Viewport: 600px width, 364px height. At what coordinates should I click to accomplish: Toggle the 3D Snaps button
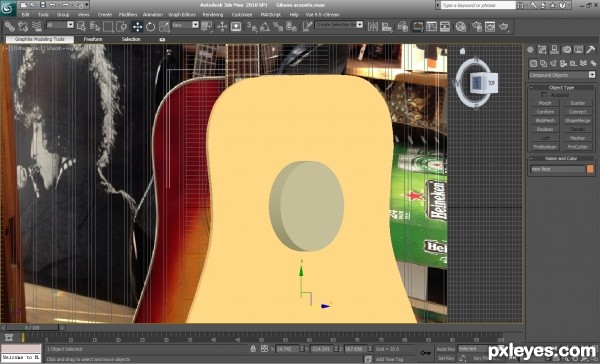pos(251,26)
